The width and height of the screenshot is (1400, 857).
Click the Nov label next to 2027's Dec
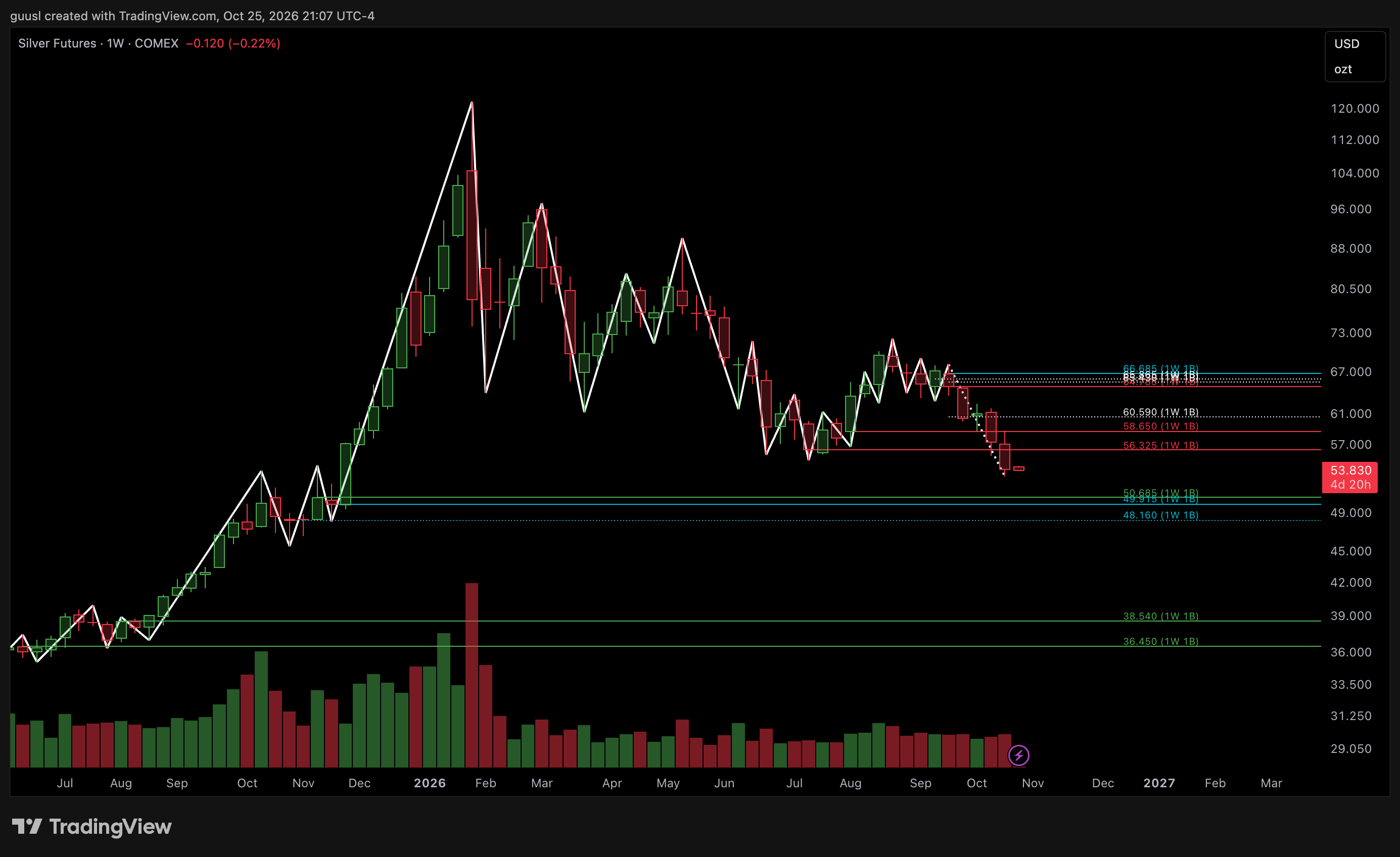point(1033,783)
